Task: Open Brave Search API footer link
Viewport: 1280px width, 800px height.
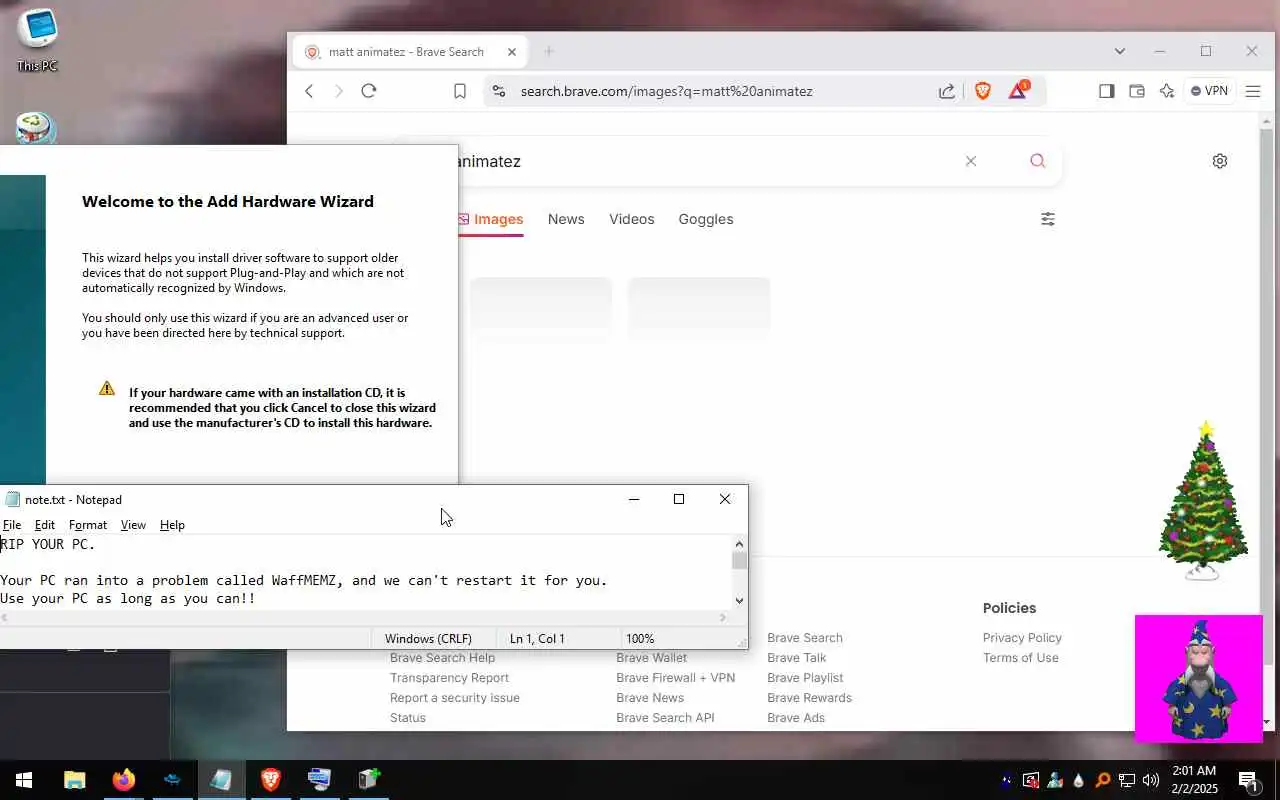Action: (x=665, y=718)
